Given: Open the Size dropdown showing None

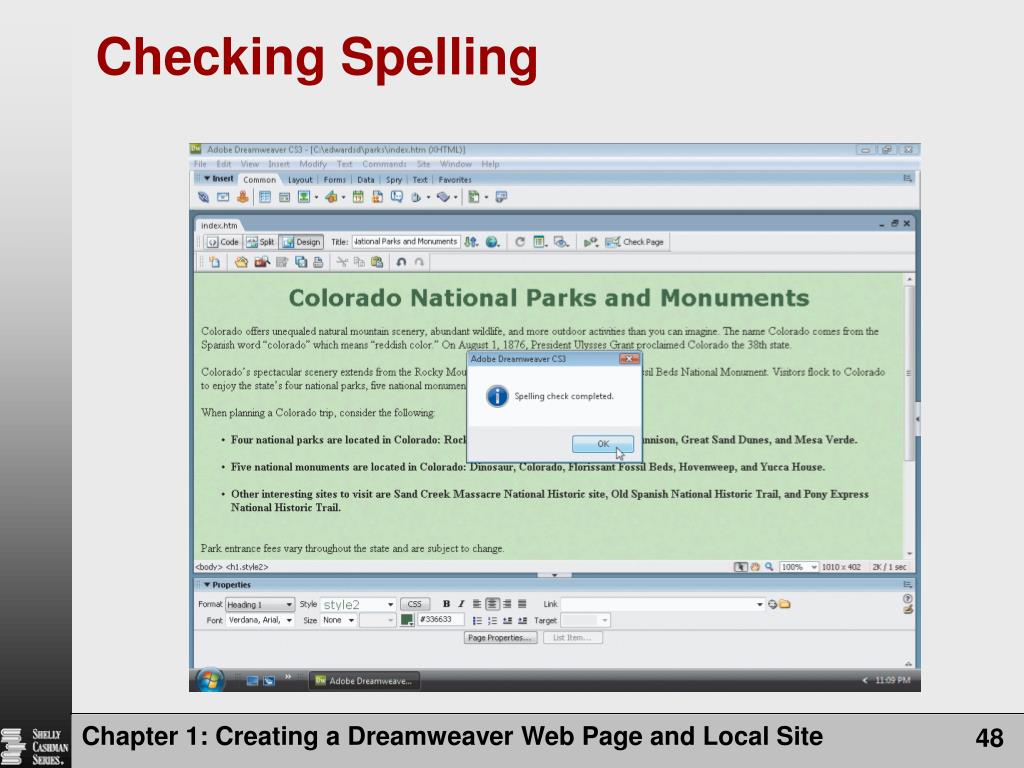Looking at the screenshot, I should [338, 620].
